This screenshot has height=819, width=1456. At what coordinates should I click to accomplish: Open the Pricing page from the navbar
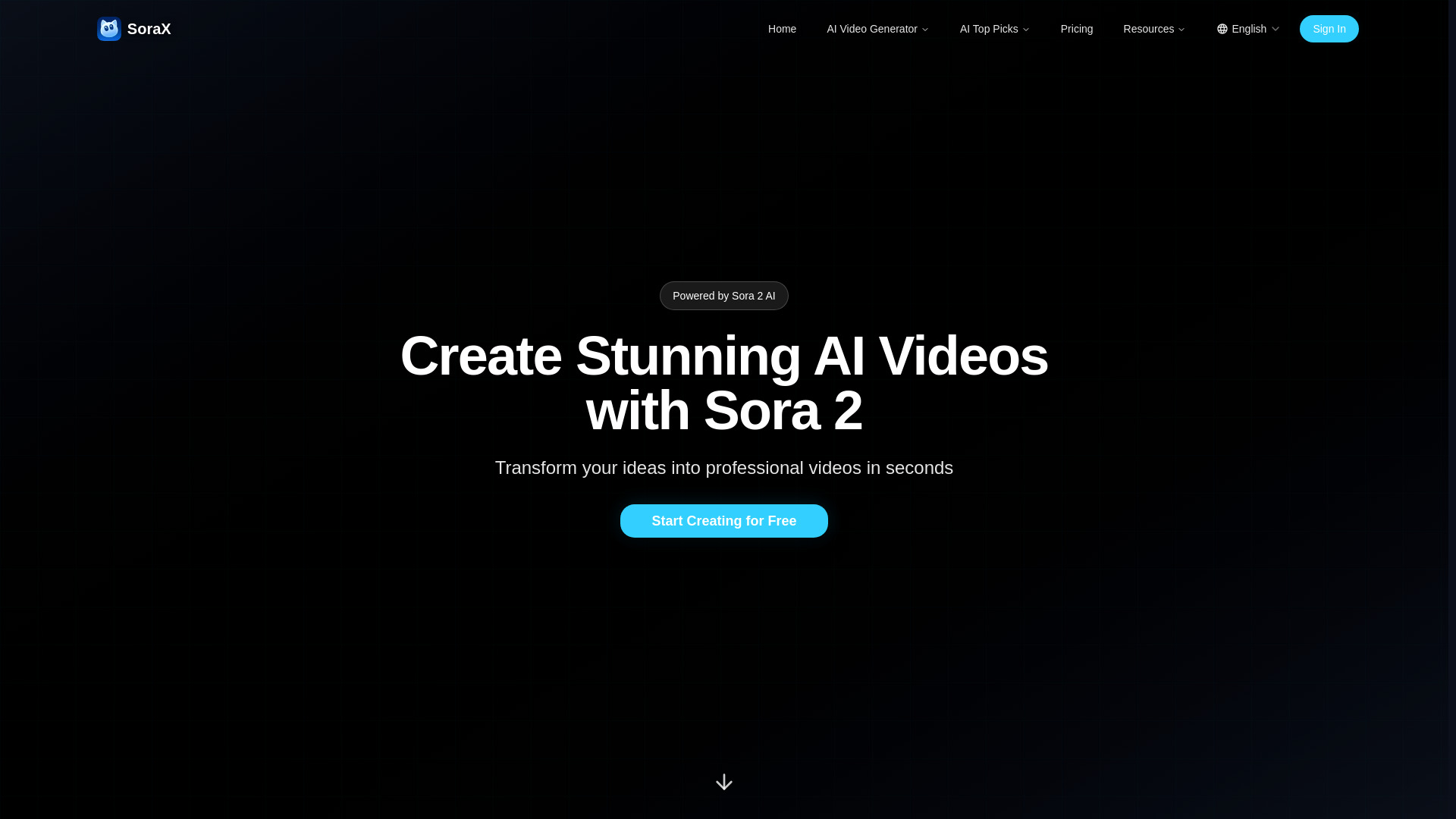[1076, 29]
